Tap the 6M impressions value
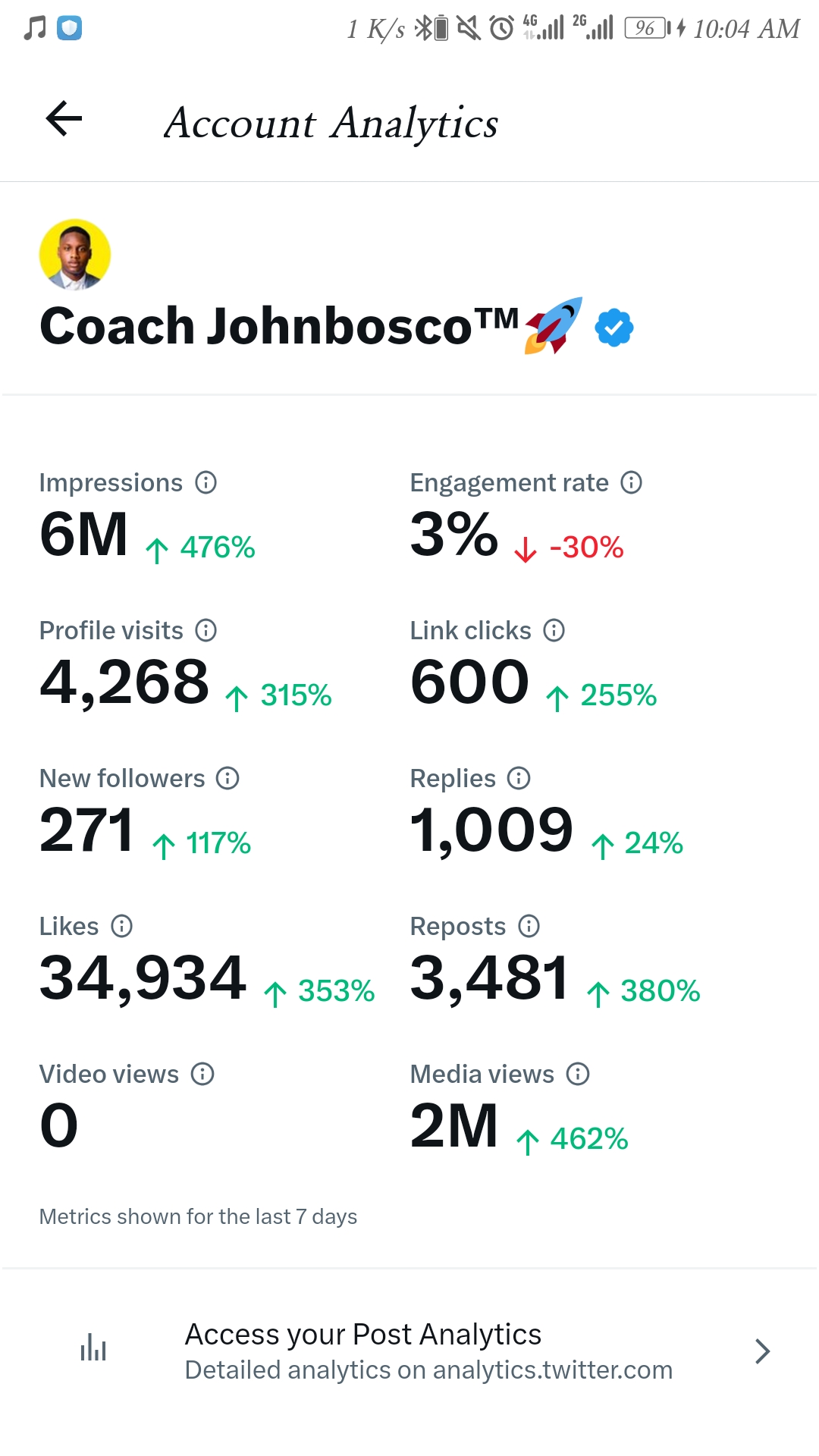This screenshot has height=1456, width=819. (83, 535)
